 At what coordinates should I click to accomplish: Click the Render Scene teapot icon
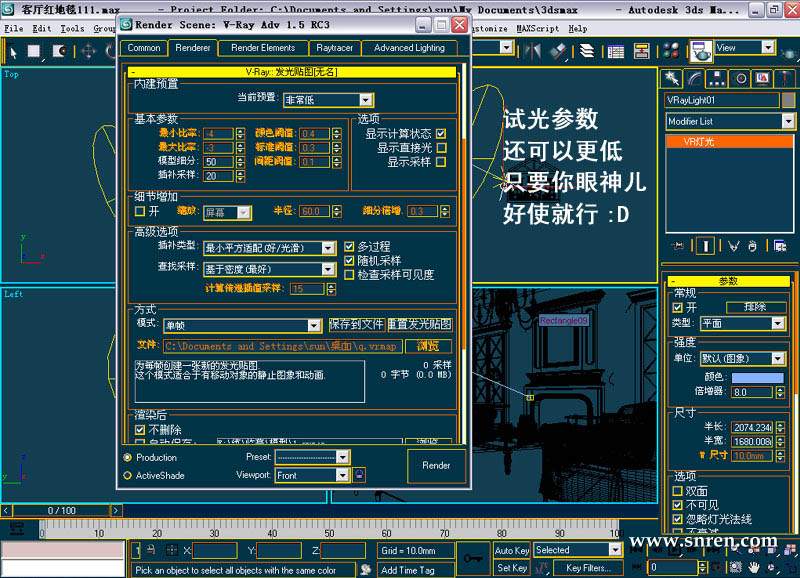coord(701,51)
